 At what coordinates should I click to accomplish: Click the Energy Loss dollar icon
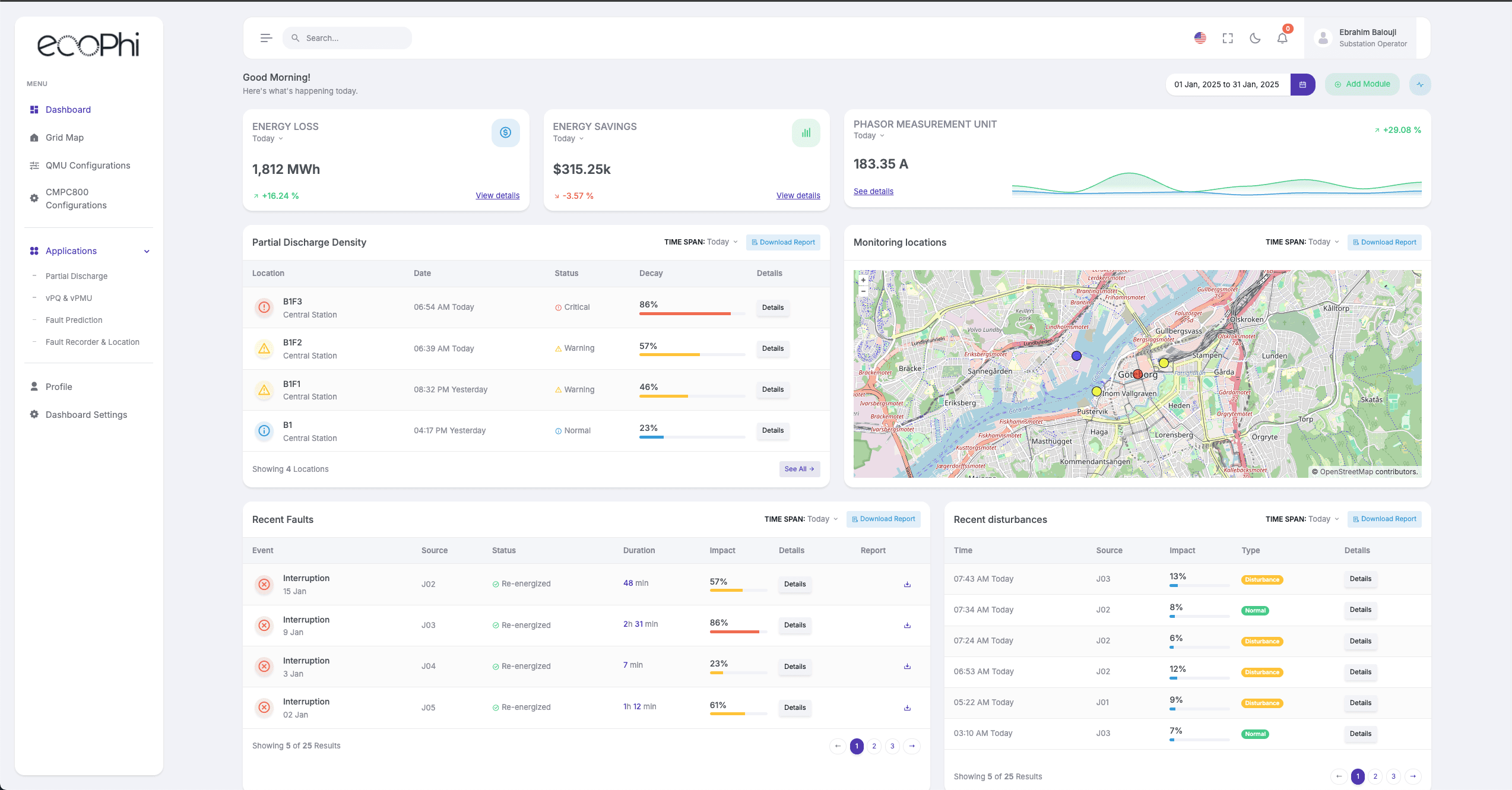pyautogui.click(x=505, y=132)
